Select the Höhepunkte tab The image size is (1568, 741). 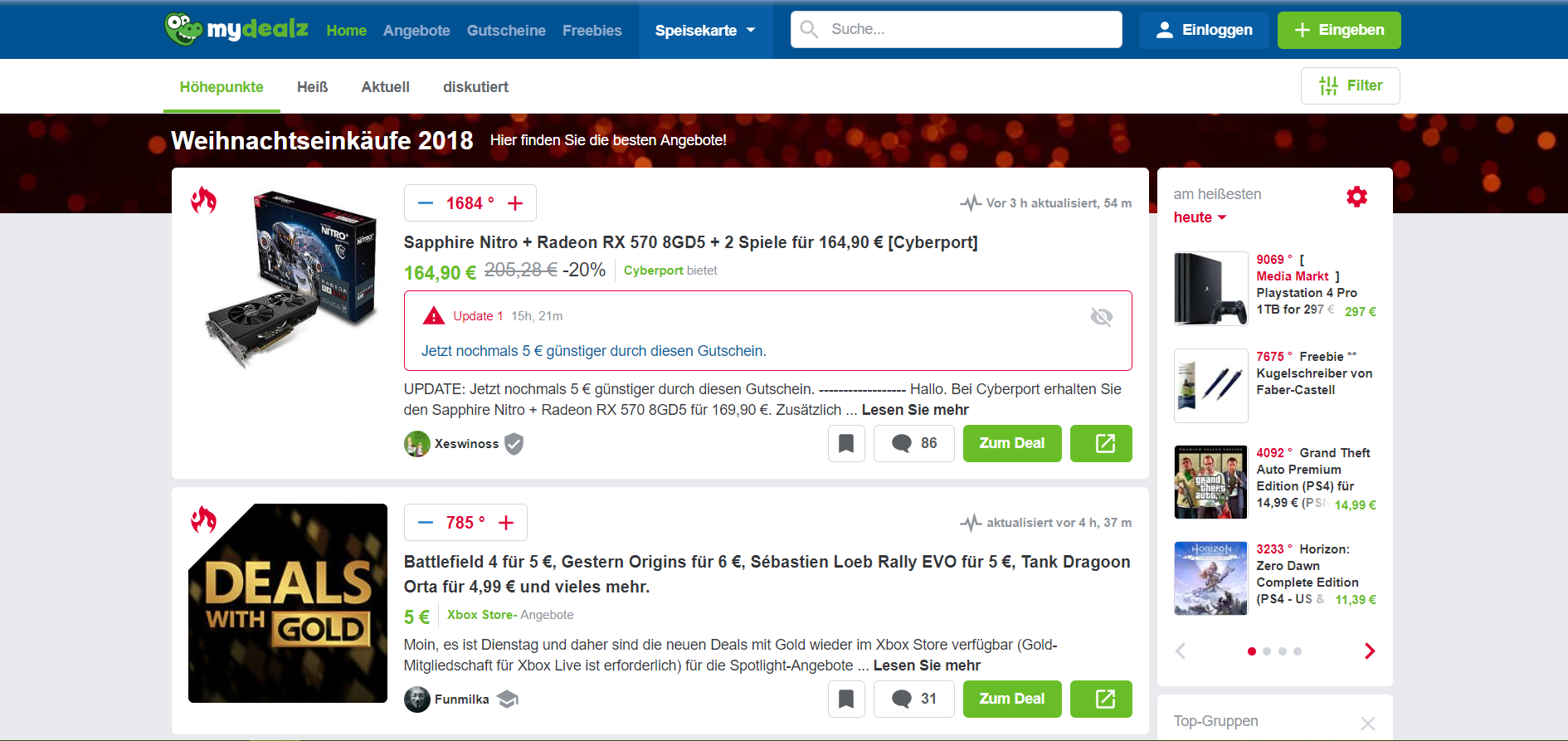222,87
